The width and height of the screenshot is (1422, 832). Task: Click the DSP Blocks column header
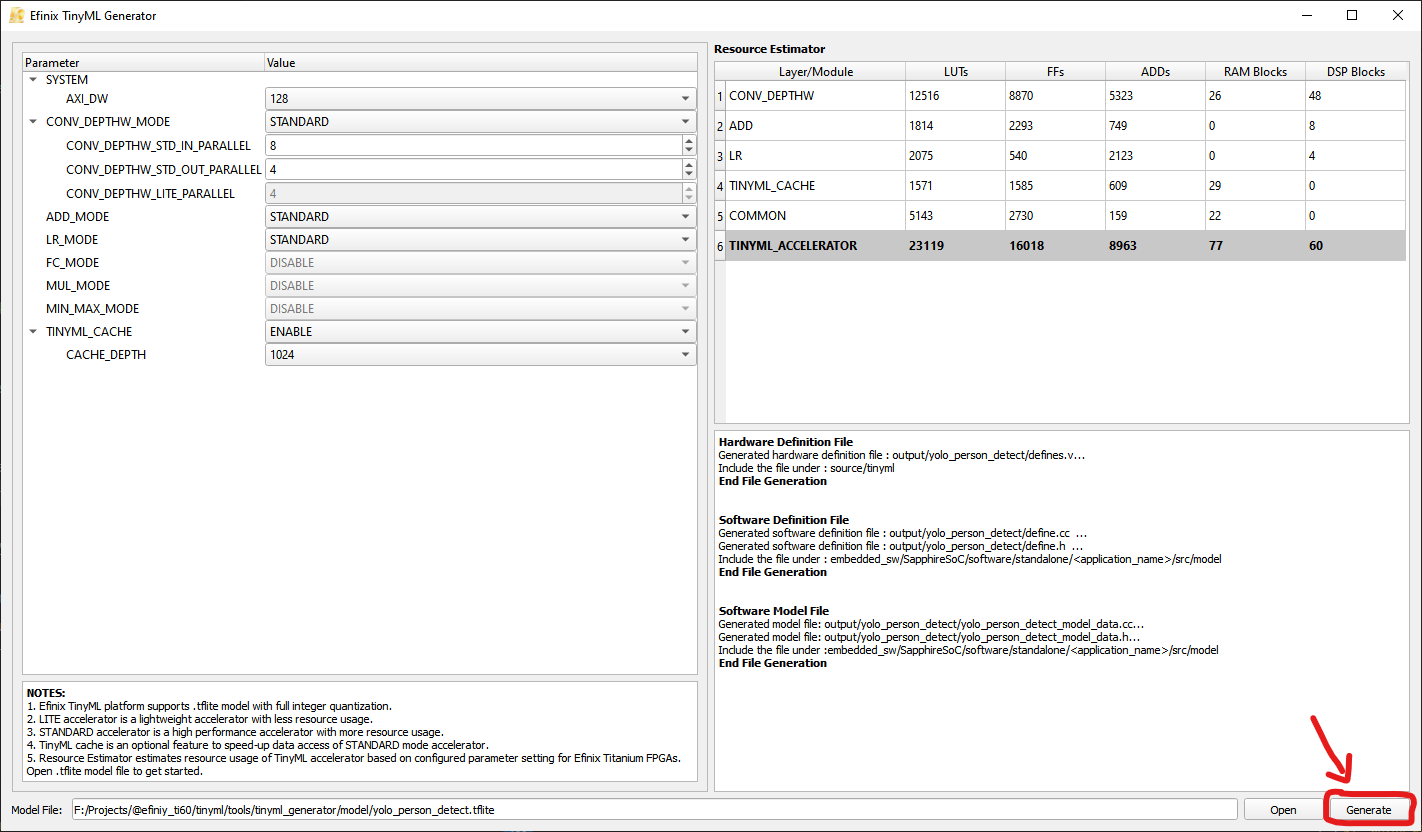[x=1355, y=72]
